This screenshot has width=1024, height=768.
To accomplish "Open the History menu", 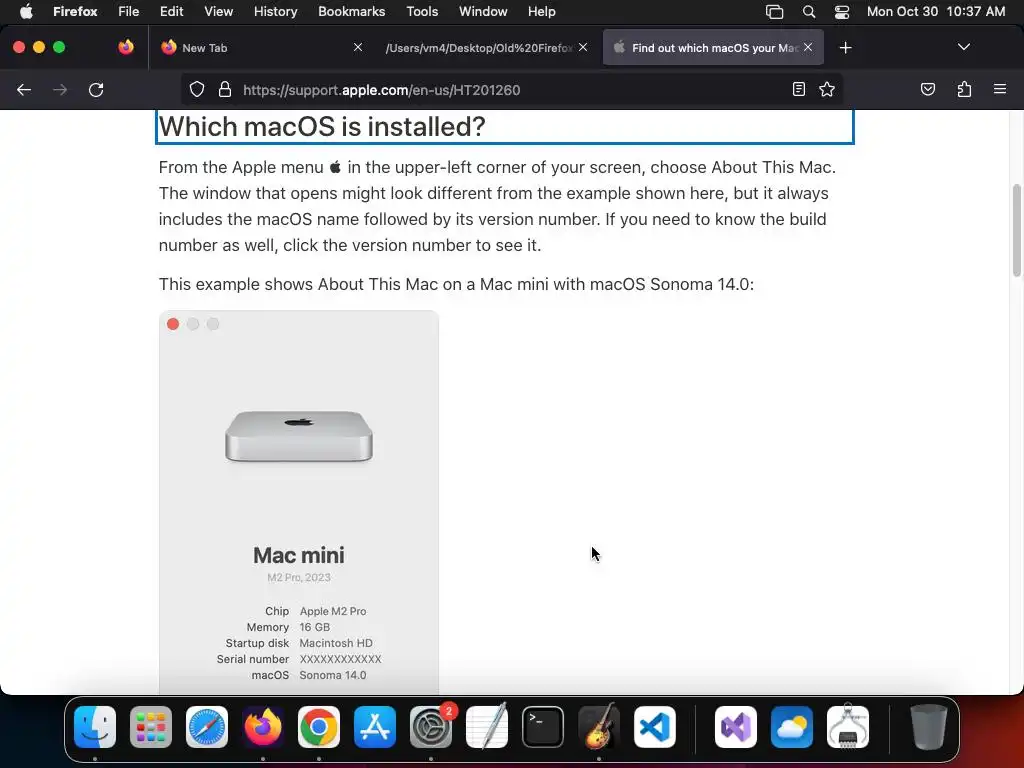I will 276,12.
